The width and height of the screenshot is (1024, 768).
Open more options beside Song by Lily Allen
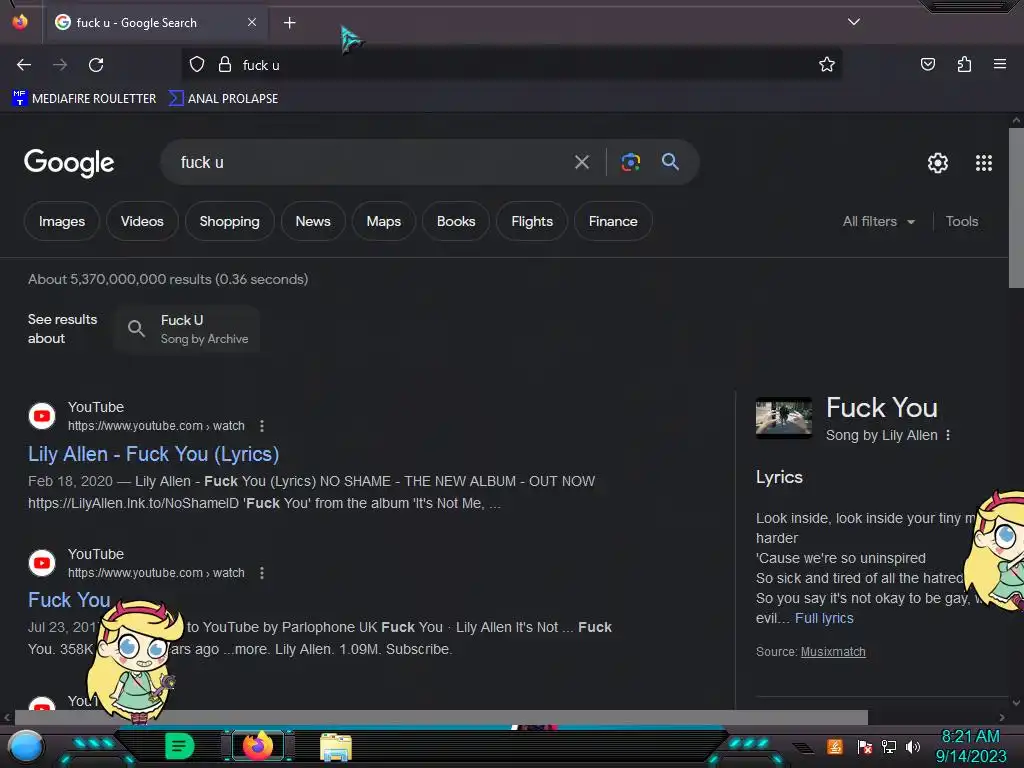point(948,435)
